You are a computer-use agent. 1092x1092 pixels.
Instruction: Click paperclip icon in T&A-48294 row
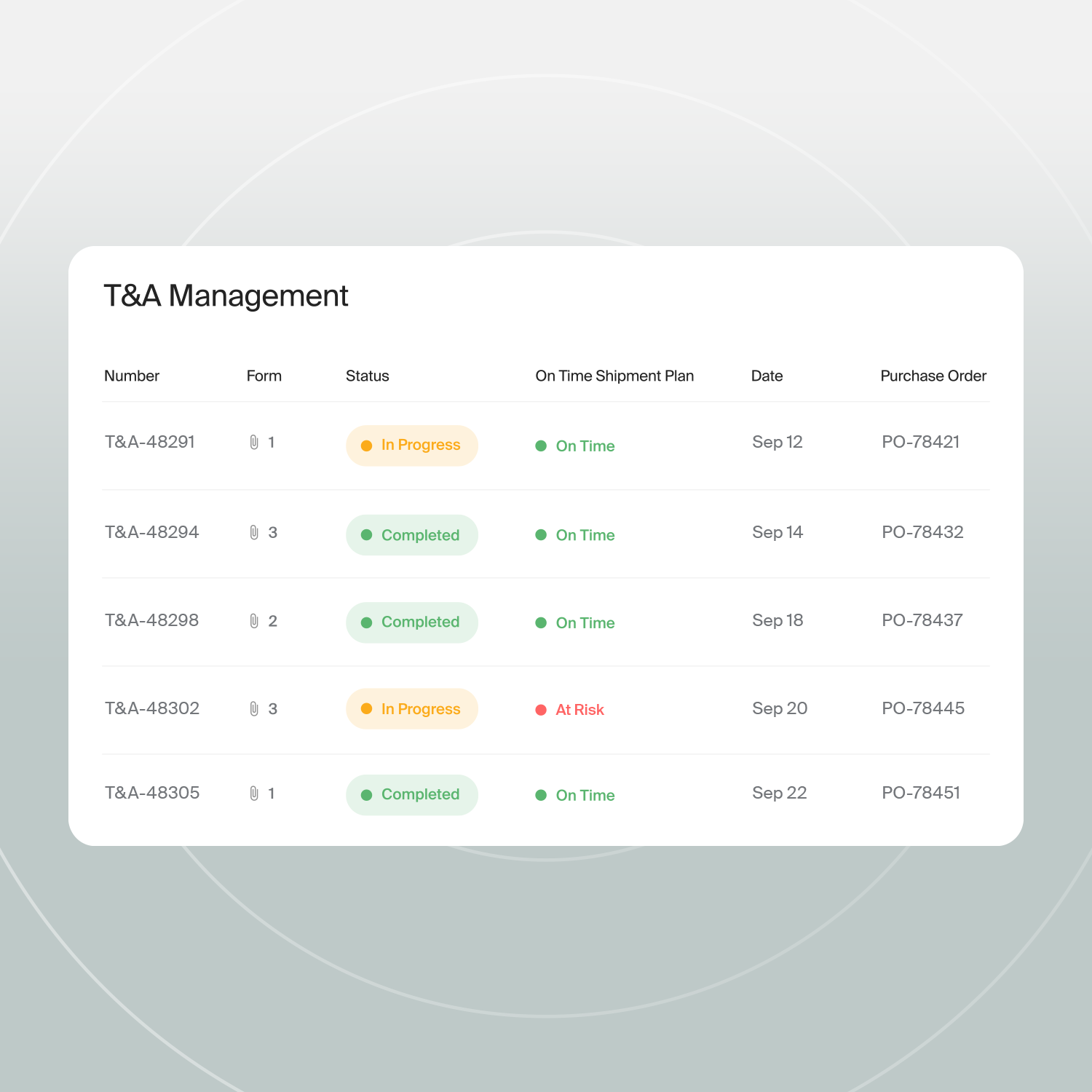254,533
